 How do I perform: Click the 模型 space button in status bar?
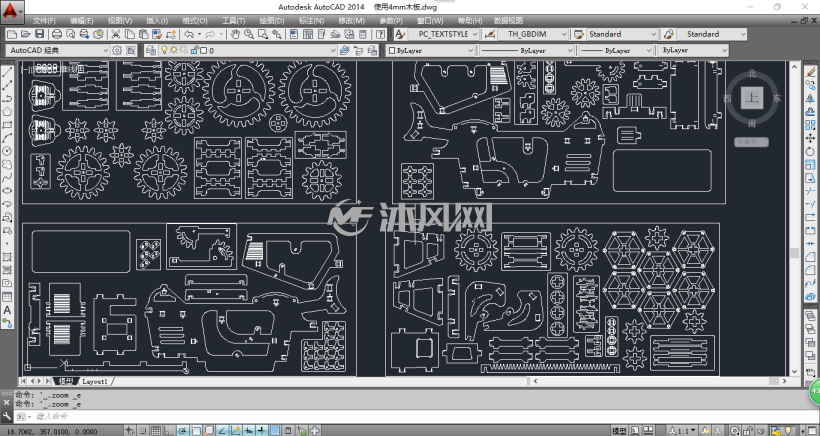click(619, 431)
